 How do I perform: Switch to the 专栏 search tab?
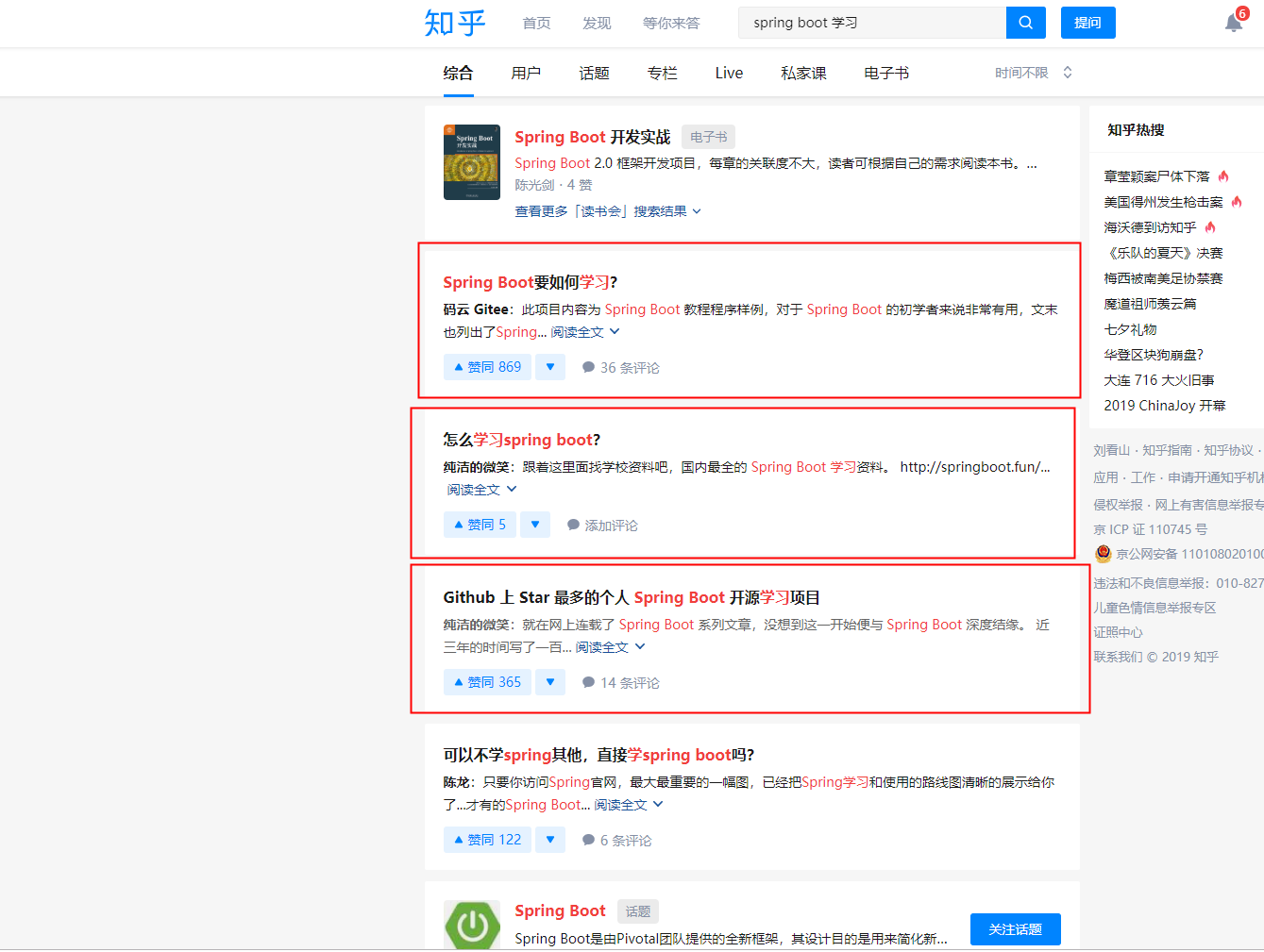(x=663, y=73)
